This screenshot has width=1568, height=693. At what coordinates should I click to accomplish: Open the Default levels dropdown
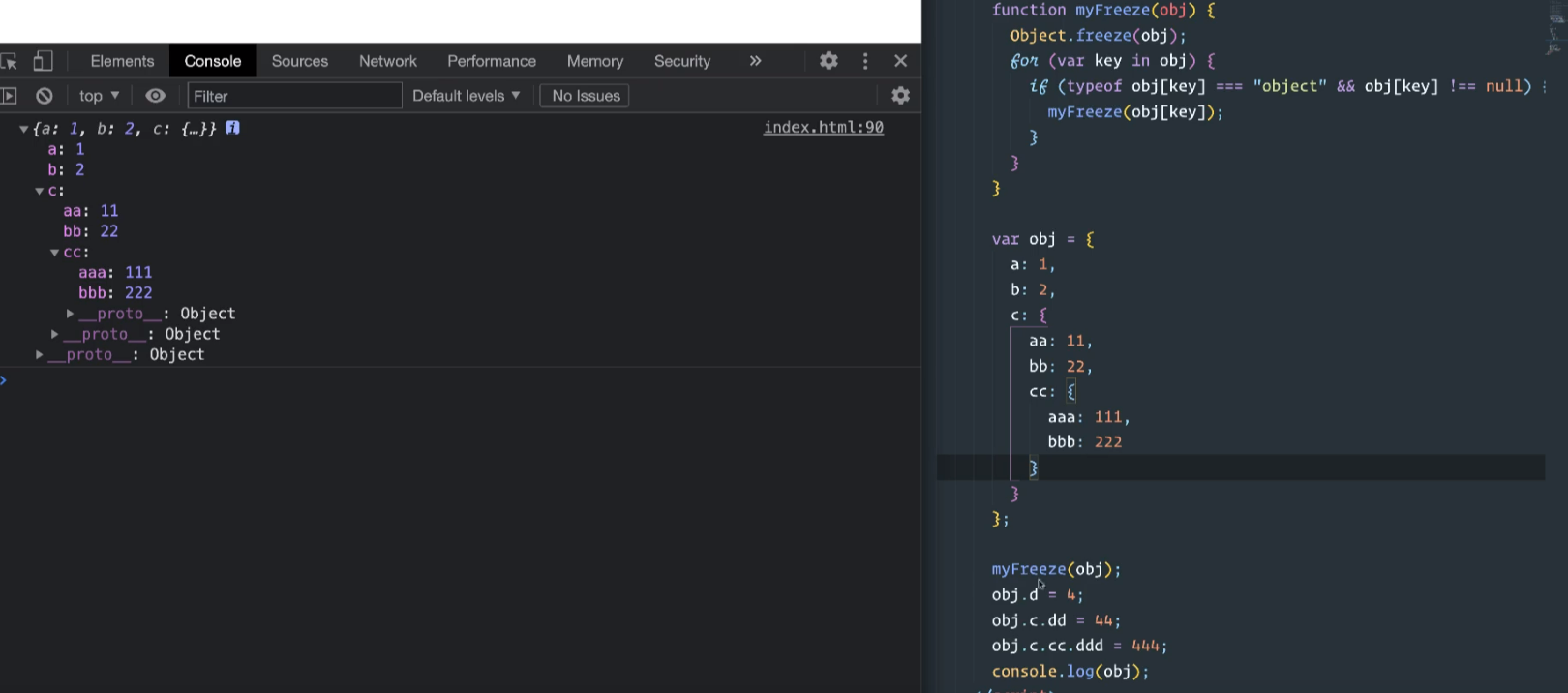pos(467,96)
